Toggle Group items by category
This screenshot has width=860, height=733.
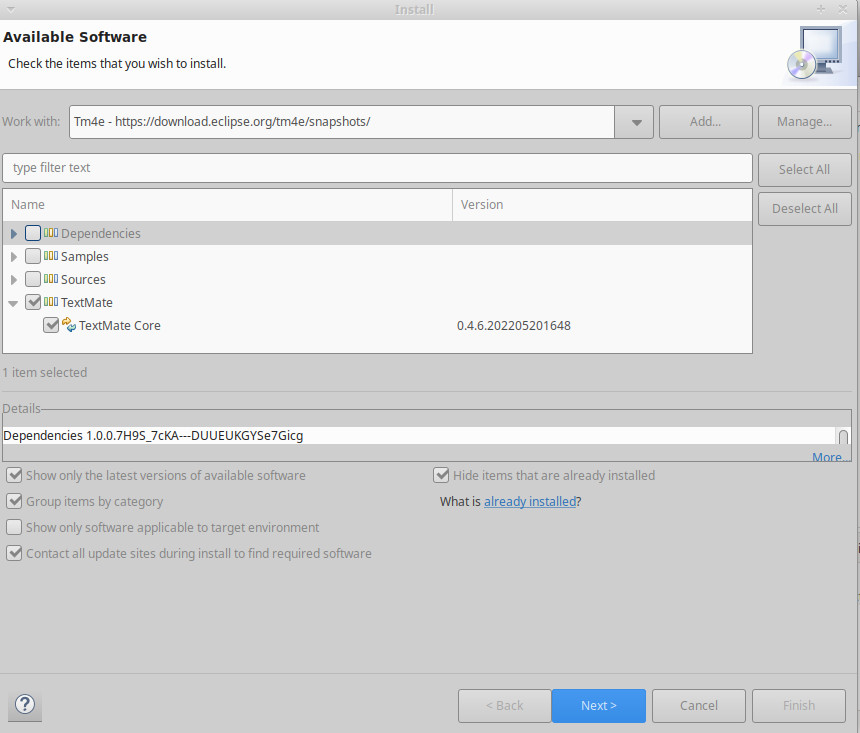coord(14,501)
